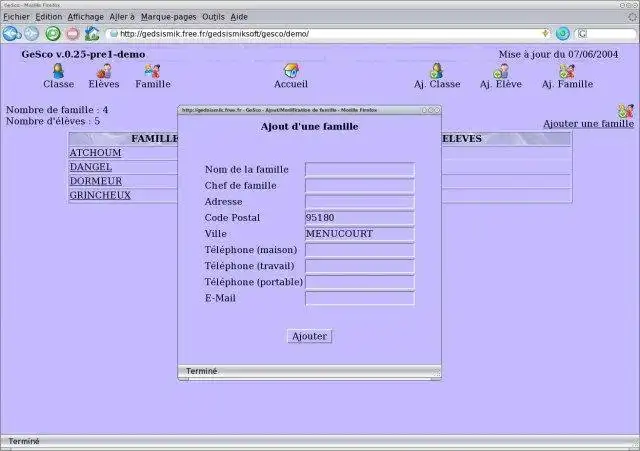Click the Famille text link in navigation
640x451 pixels.
[x=153, y=84]
